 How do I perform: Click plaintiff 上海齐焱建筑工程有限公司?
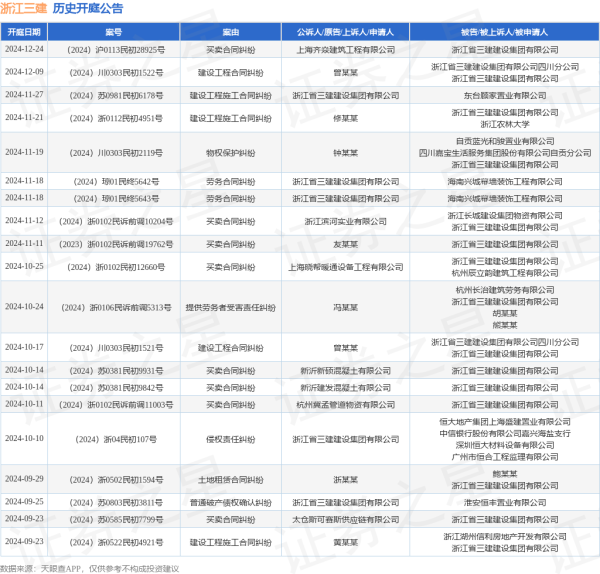[346, 50]
